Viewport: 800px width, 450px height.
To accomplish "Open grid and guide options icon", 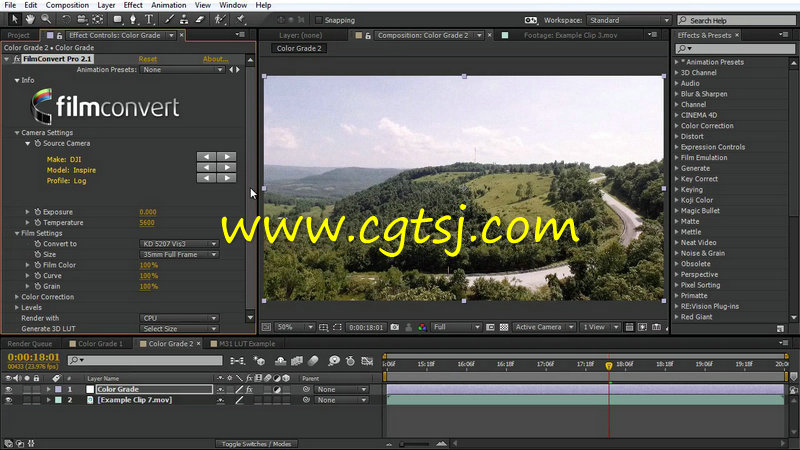I will 323,327.
